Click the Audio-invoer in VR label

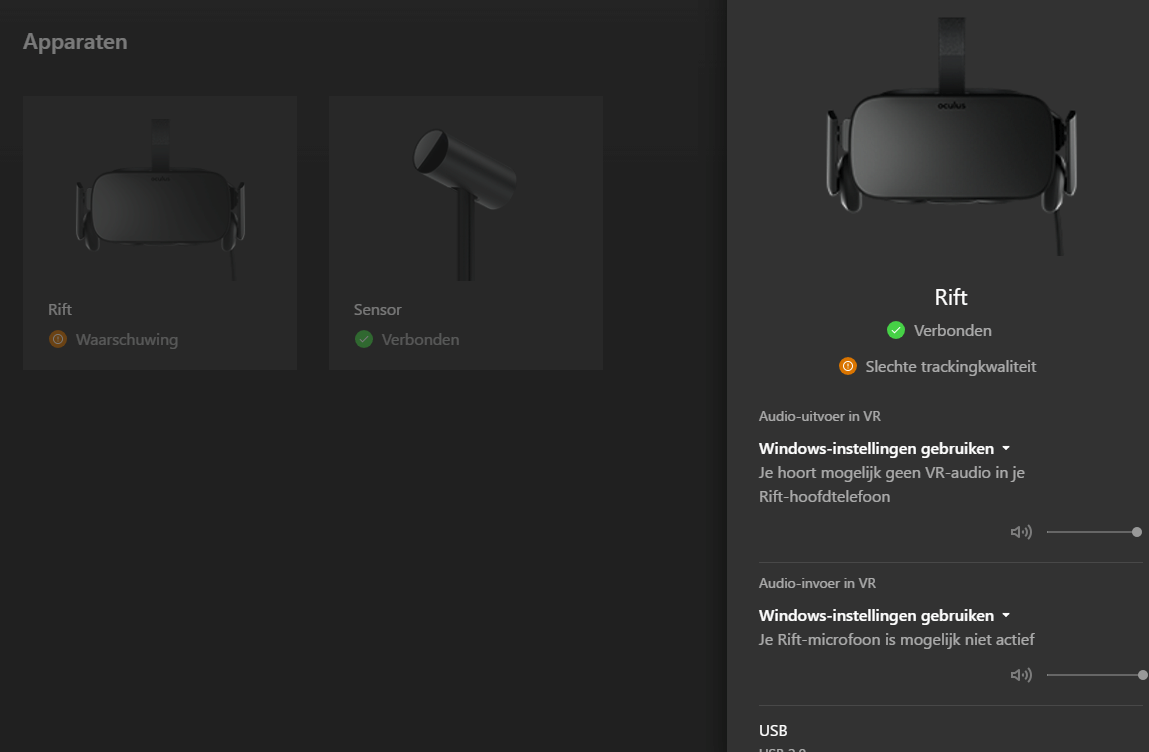point(817,583)
